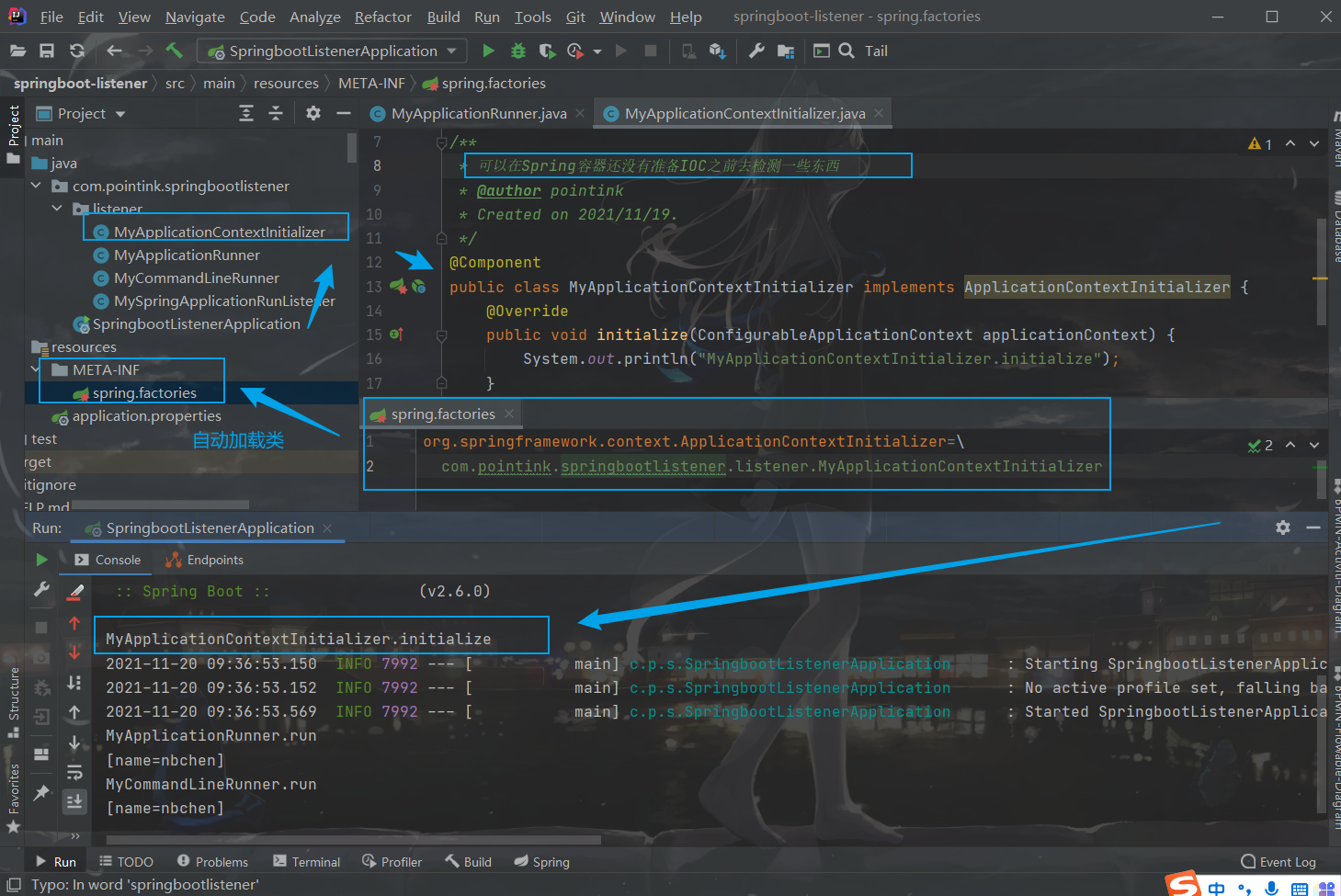Click resources breadcrumb in navigation bar
The width and height of the screenshot is (1341, 896).
click(x=286, y=83)
